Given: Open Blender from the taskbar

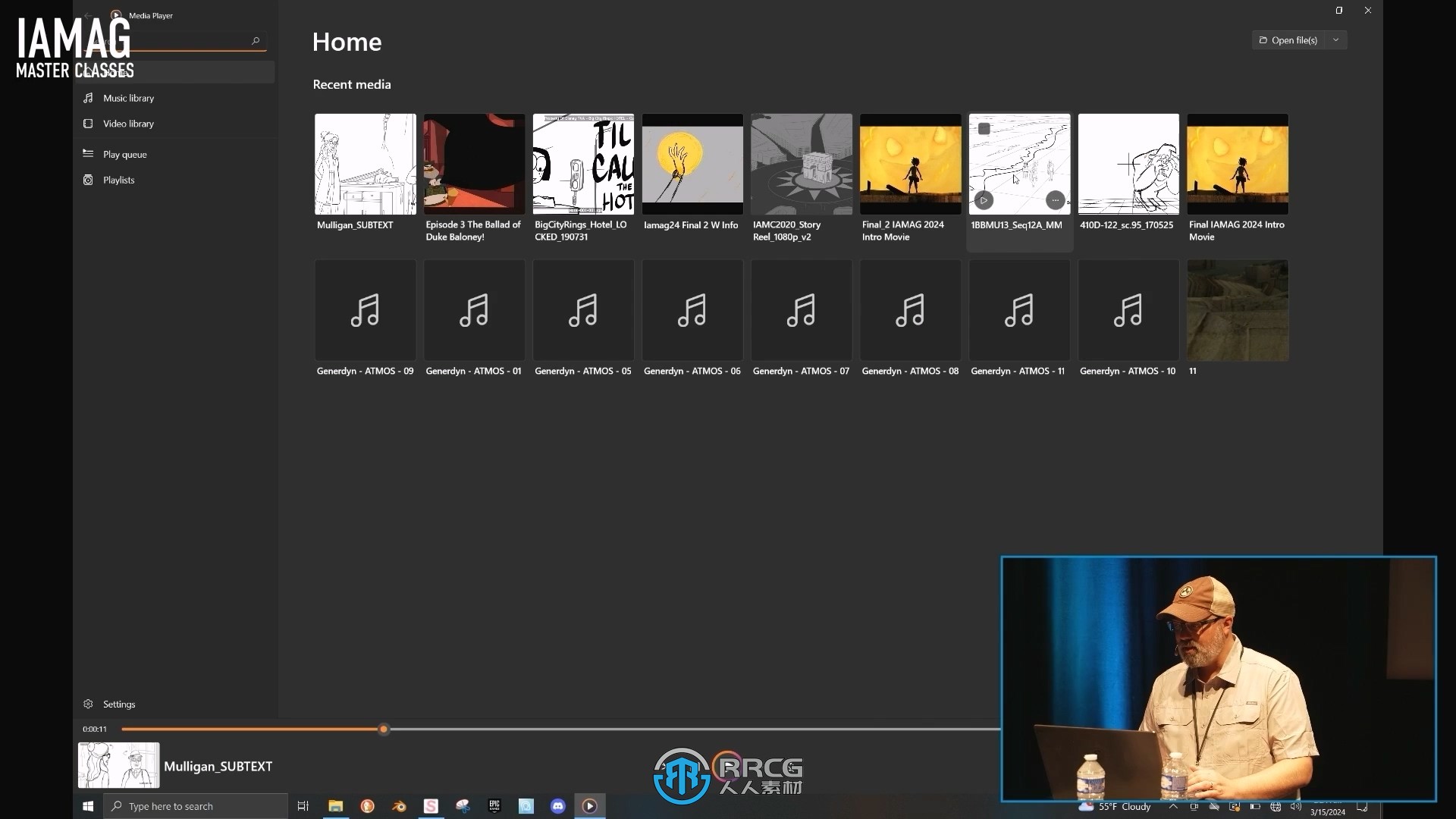Looking at the screenshot, I should click(x=399, y=806).
